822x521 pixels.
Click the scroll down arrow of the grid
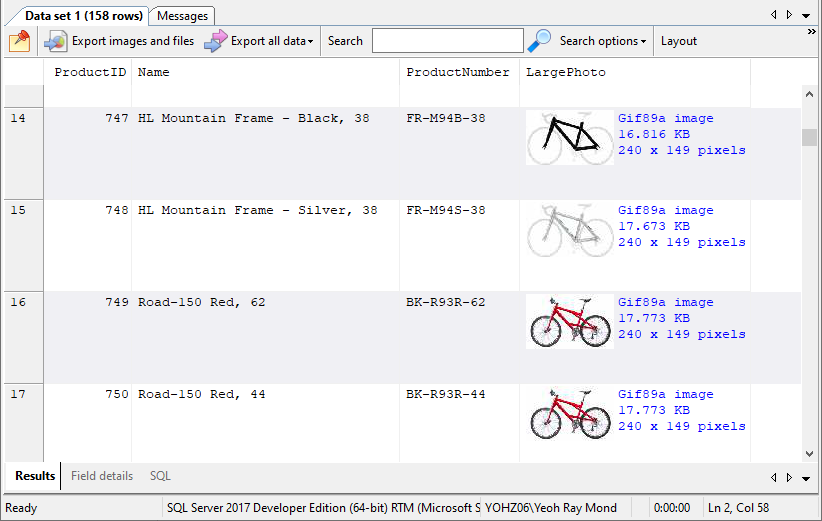(809, 453)
